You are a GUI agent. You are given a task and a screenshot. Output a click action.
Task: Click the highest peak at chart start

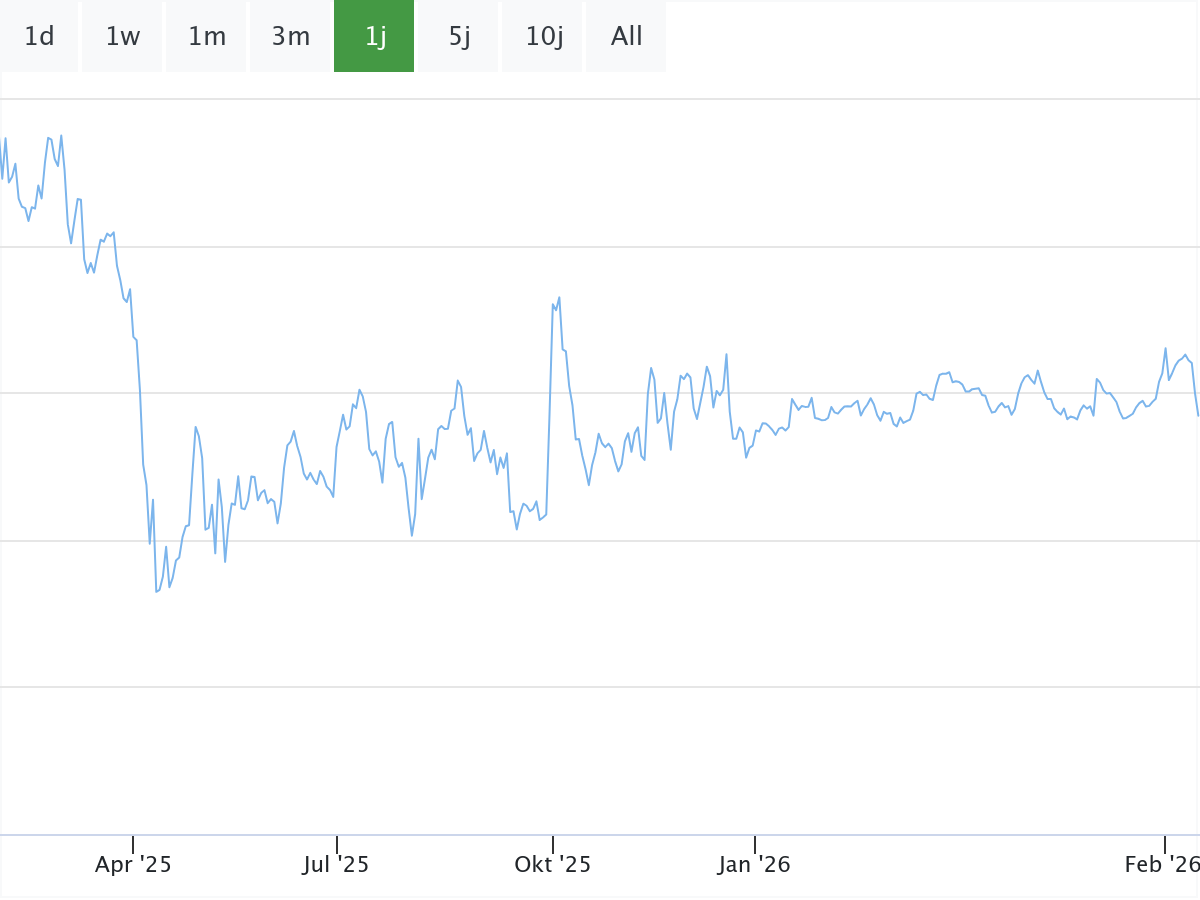(x=61, y=136)
